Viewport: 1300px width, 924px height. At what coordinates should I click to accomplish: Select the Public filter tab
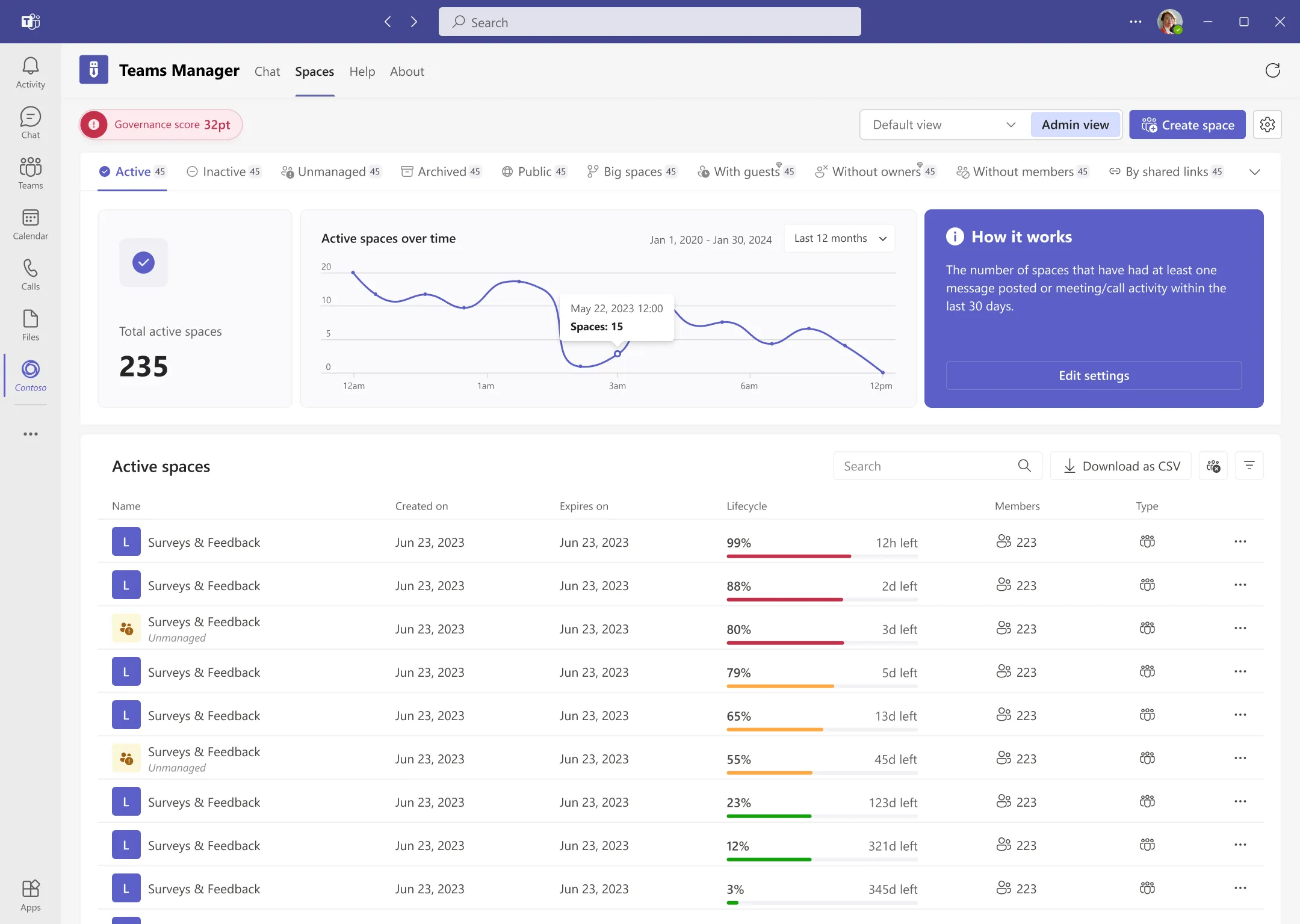(x=534, y=171)
